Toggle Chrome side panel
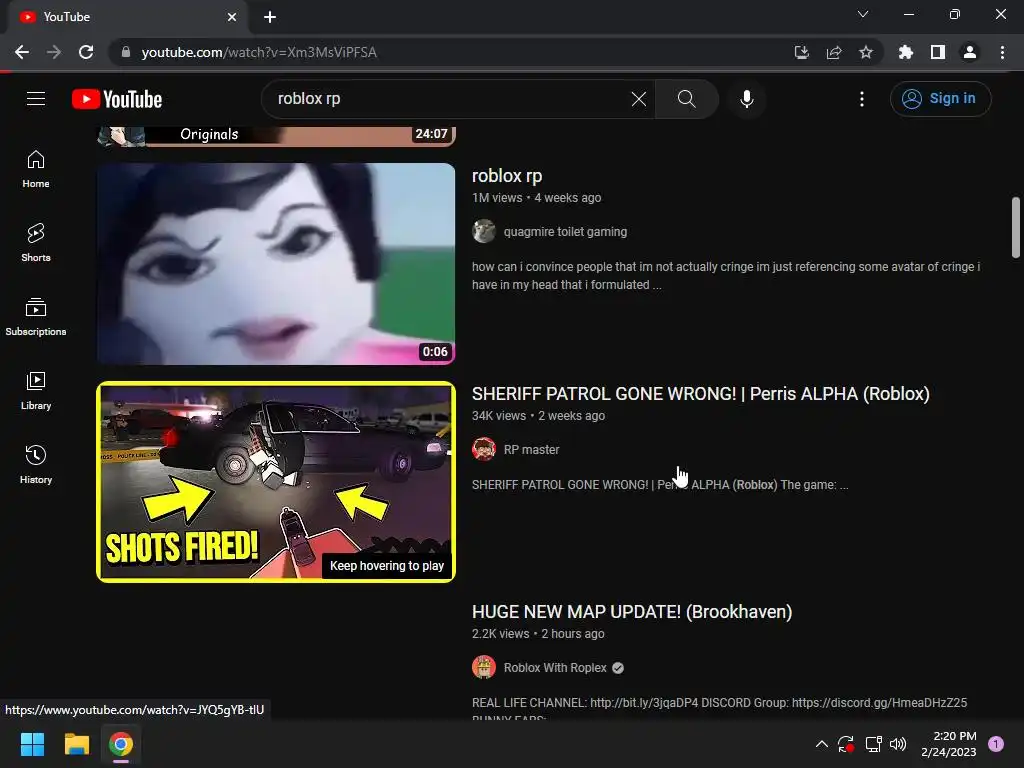 [x=938, y=52]
